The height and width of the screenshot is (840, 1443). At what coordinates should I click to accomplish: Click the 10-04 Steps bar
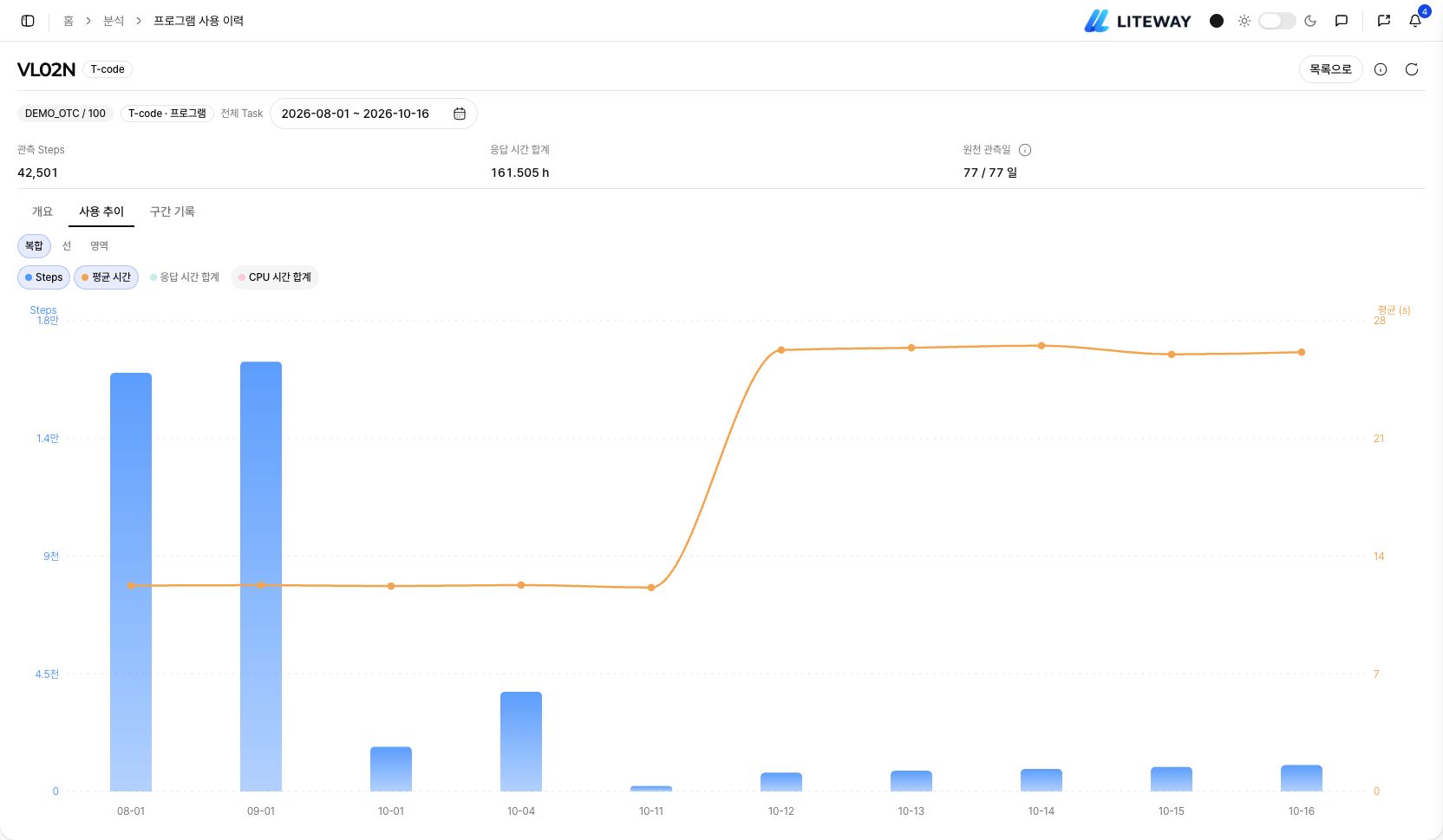[x=521, y=741]
